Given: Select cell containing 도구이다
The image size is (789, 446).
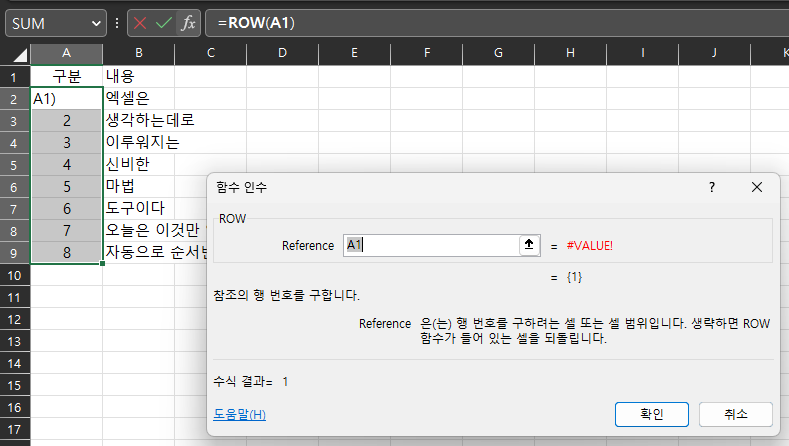Looking at the screenshot, I should [139, 208].
